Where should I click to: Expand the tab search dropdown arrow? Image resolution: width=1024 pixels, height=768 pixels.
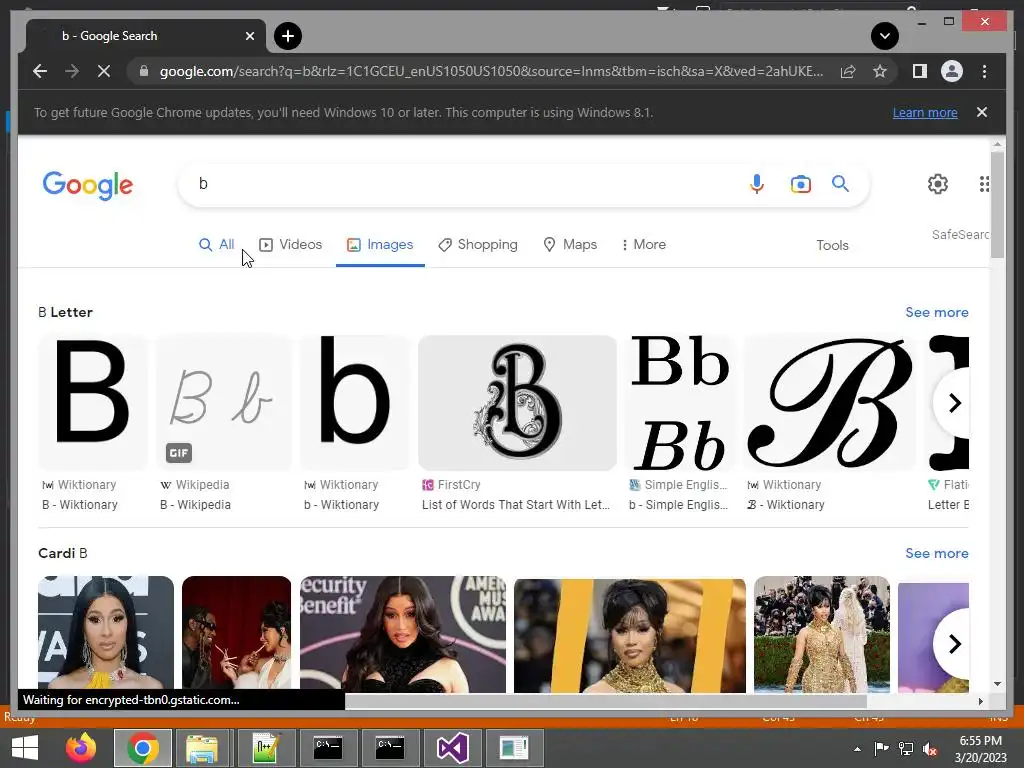(x=885, y=36)
